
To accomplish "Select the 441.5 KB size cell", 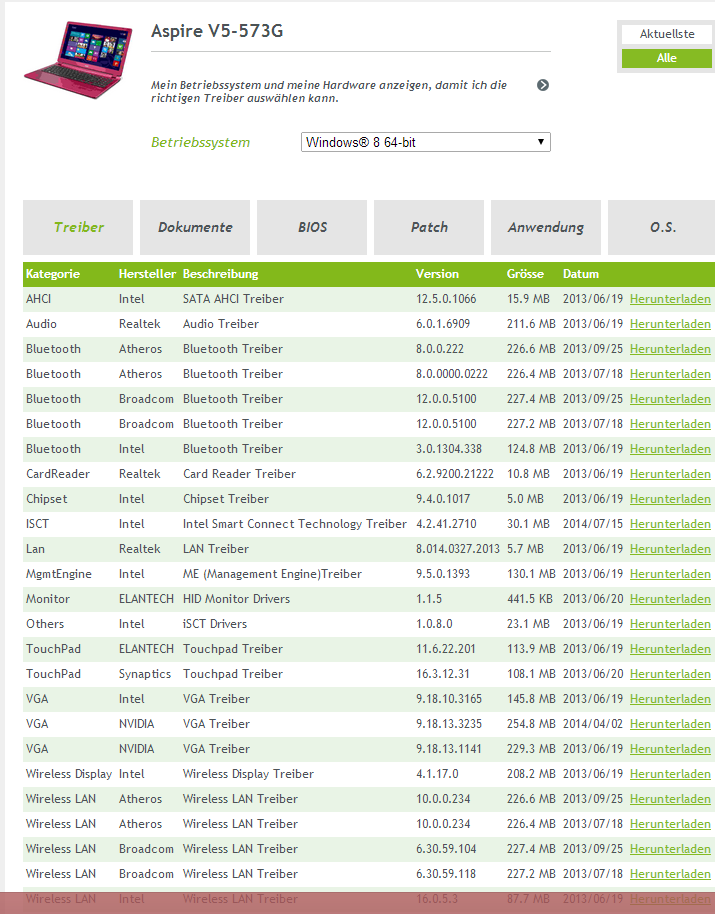I will [x=528, y=599].
